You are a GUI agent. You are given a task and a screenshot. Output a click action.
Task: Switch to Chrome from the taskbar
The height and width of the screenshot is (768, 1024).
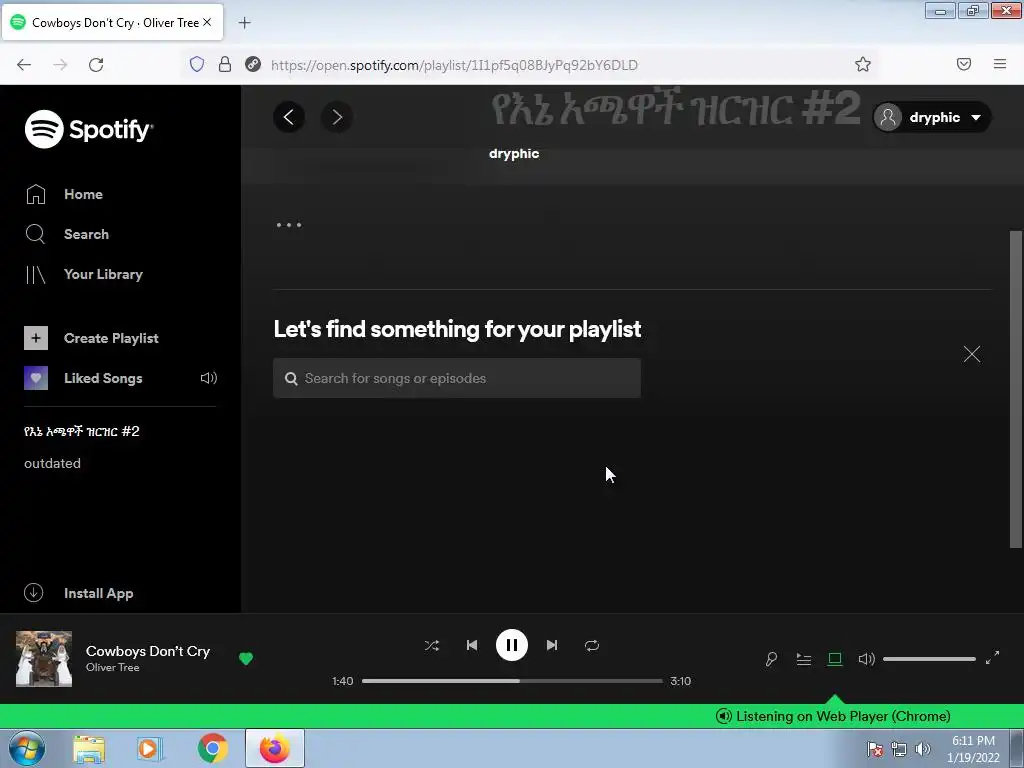coord(212,748)
